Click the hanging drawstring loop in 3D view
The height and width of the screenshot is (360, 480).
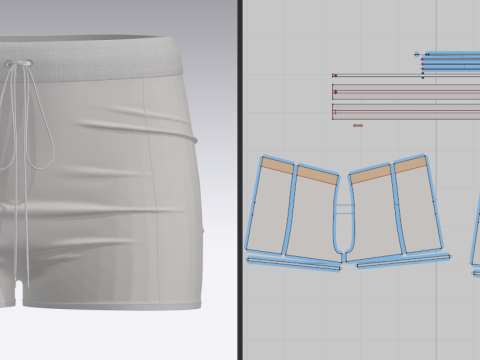(41, 133)
